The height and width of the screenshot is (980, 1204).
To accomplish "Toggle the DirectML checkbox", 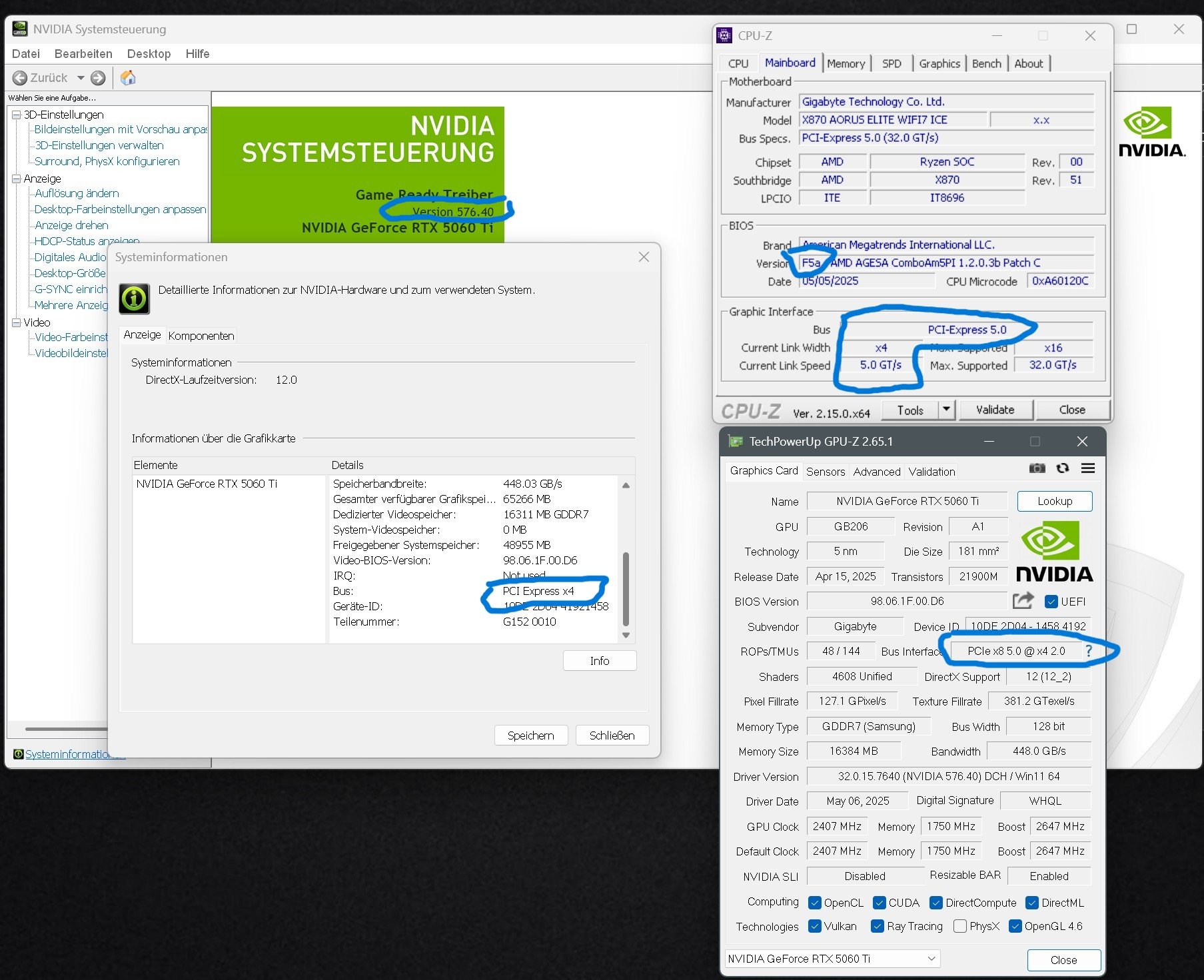I will (x=1032, y=903).
